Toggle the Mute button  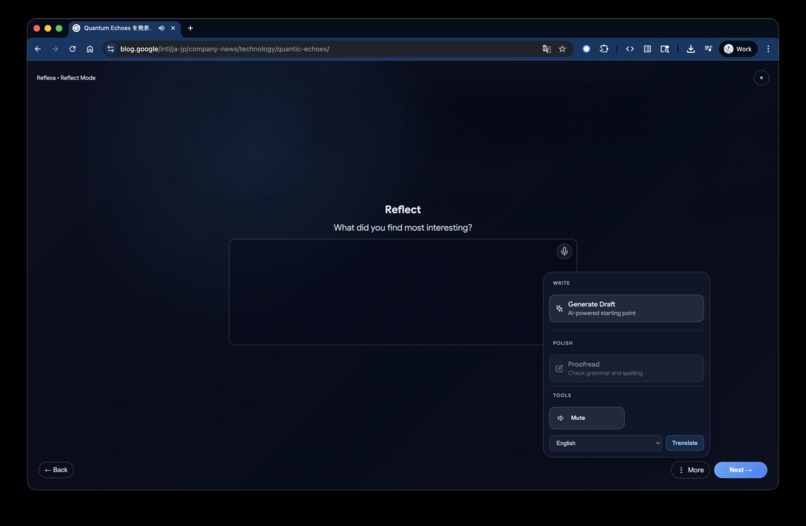coord(587,418)
